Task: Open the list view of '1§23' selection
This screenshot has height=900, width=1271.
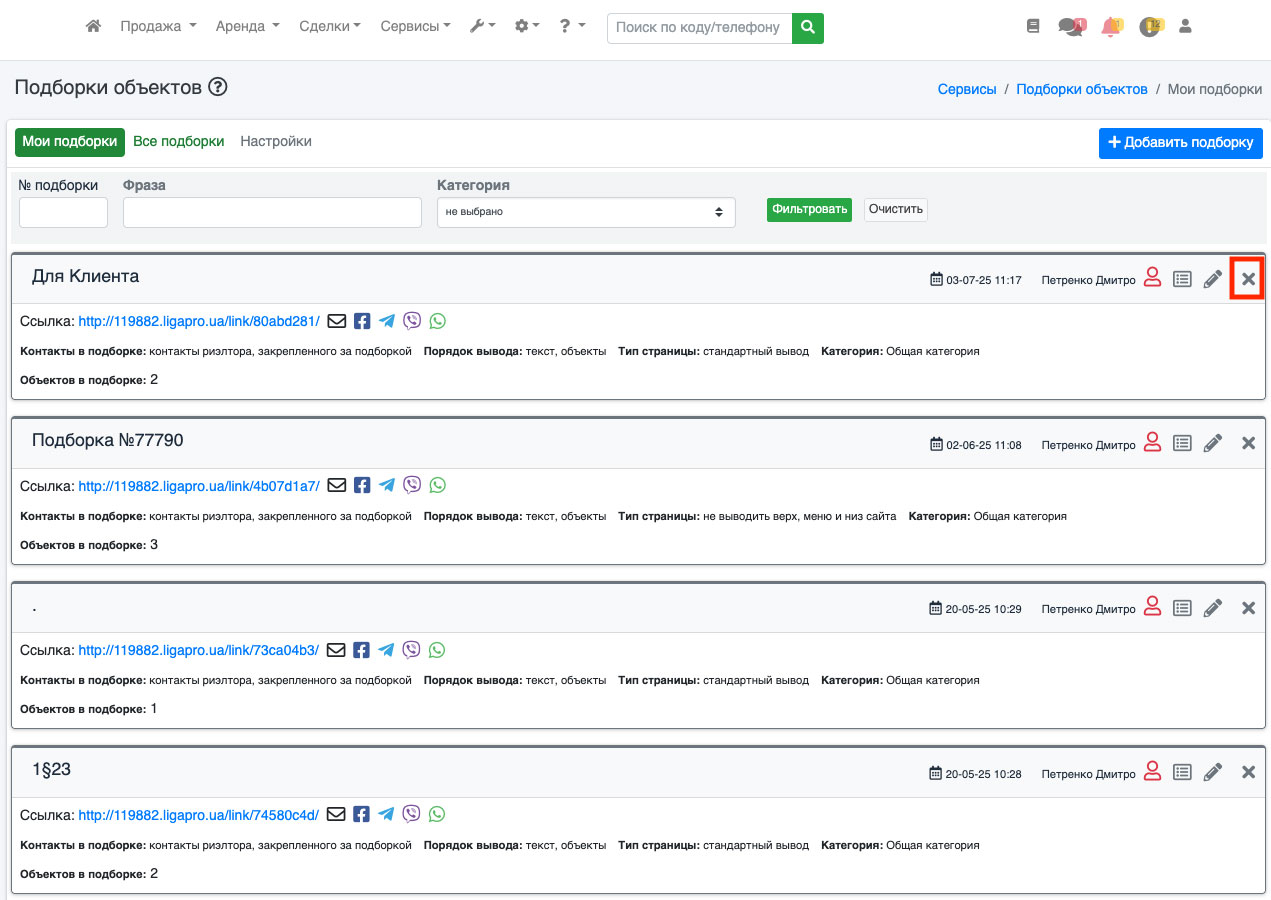Action: [x=1182, y=772]
